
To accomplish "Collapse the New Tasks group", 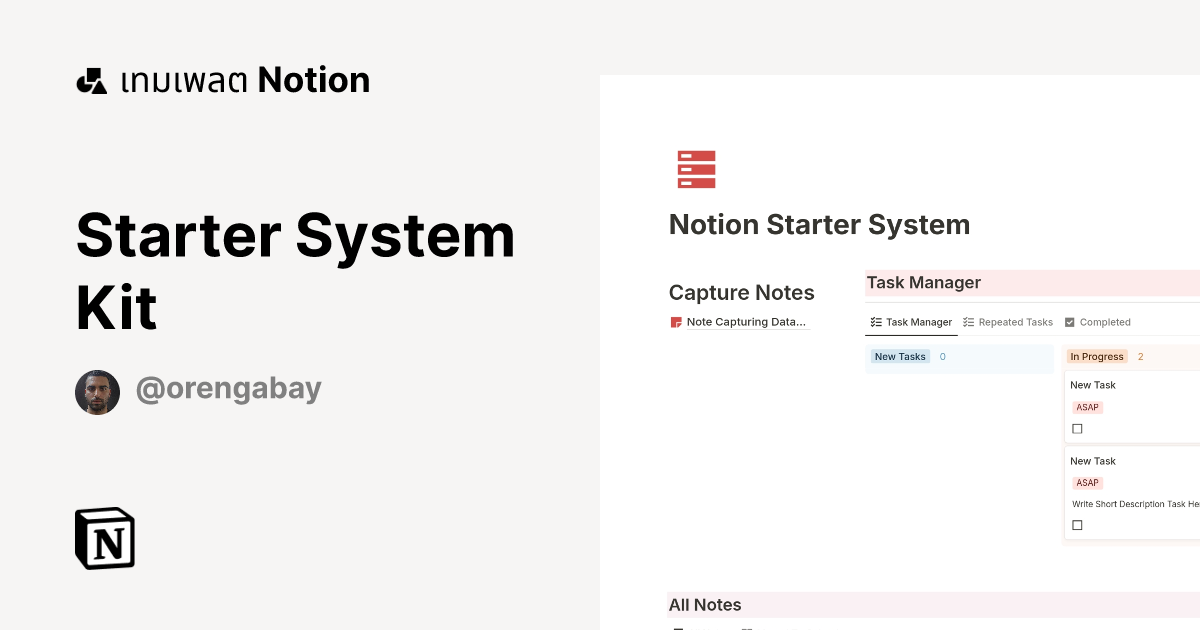I will click(899, 356).
